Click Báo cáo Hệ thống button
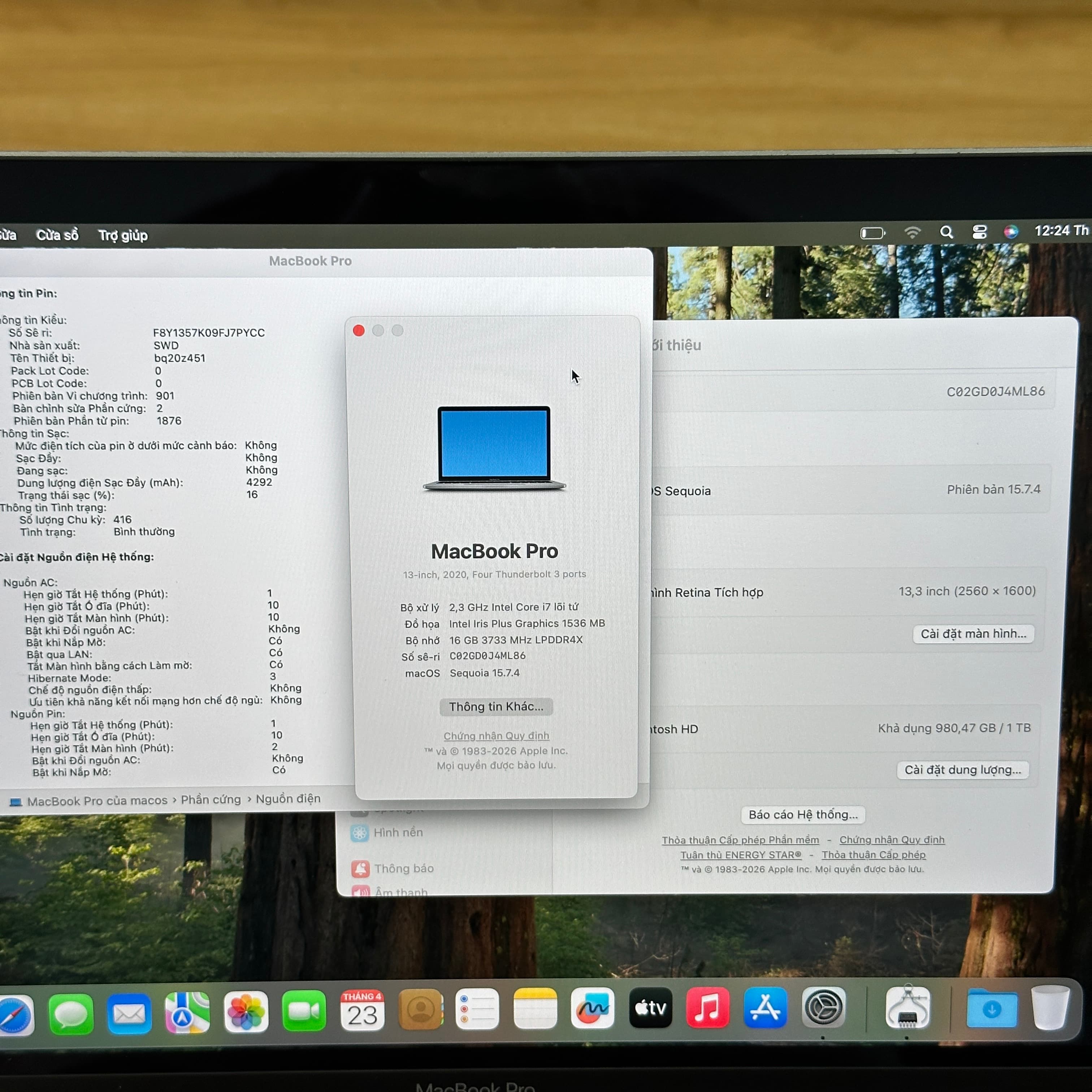The width and height of the screenshot is (1092, 1092). coord(803,814)
